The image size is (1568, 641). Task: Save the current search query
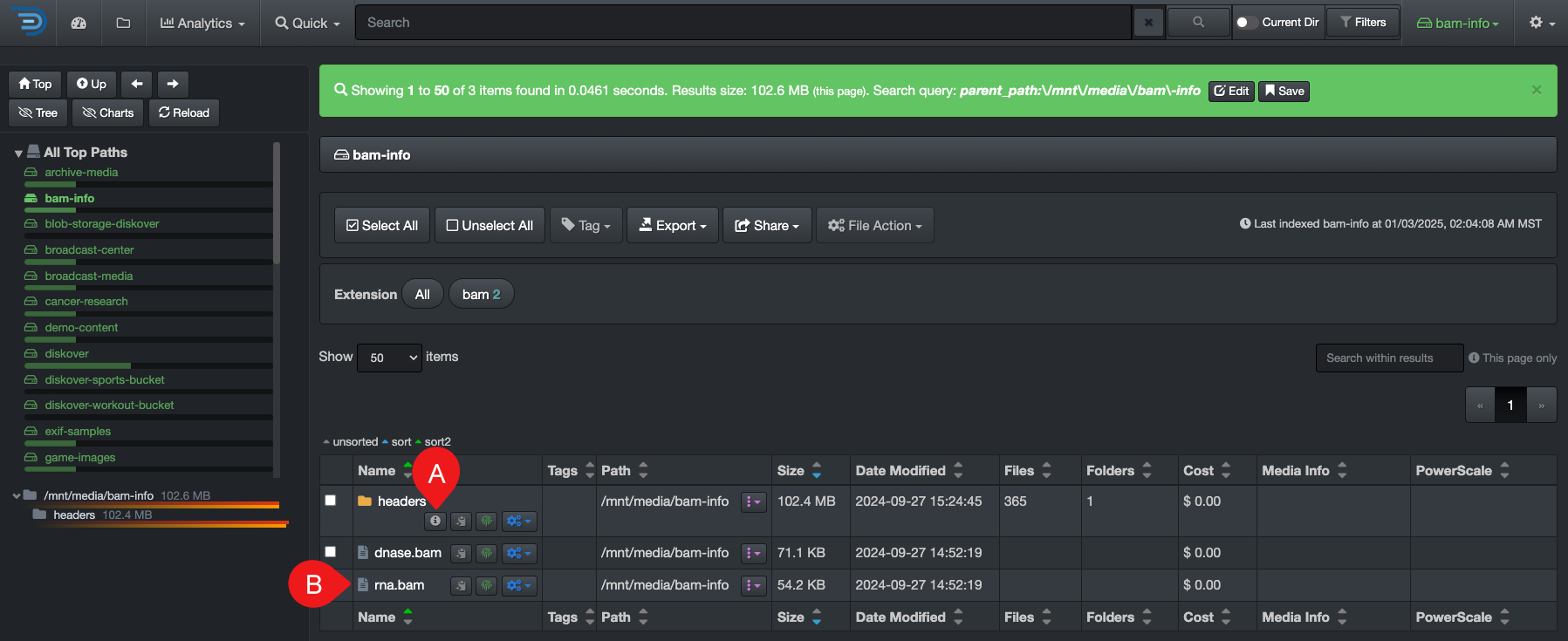pyautogui.click(x=1284, y=91)
